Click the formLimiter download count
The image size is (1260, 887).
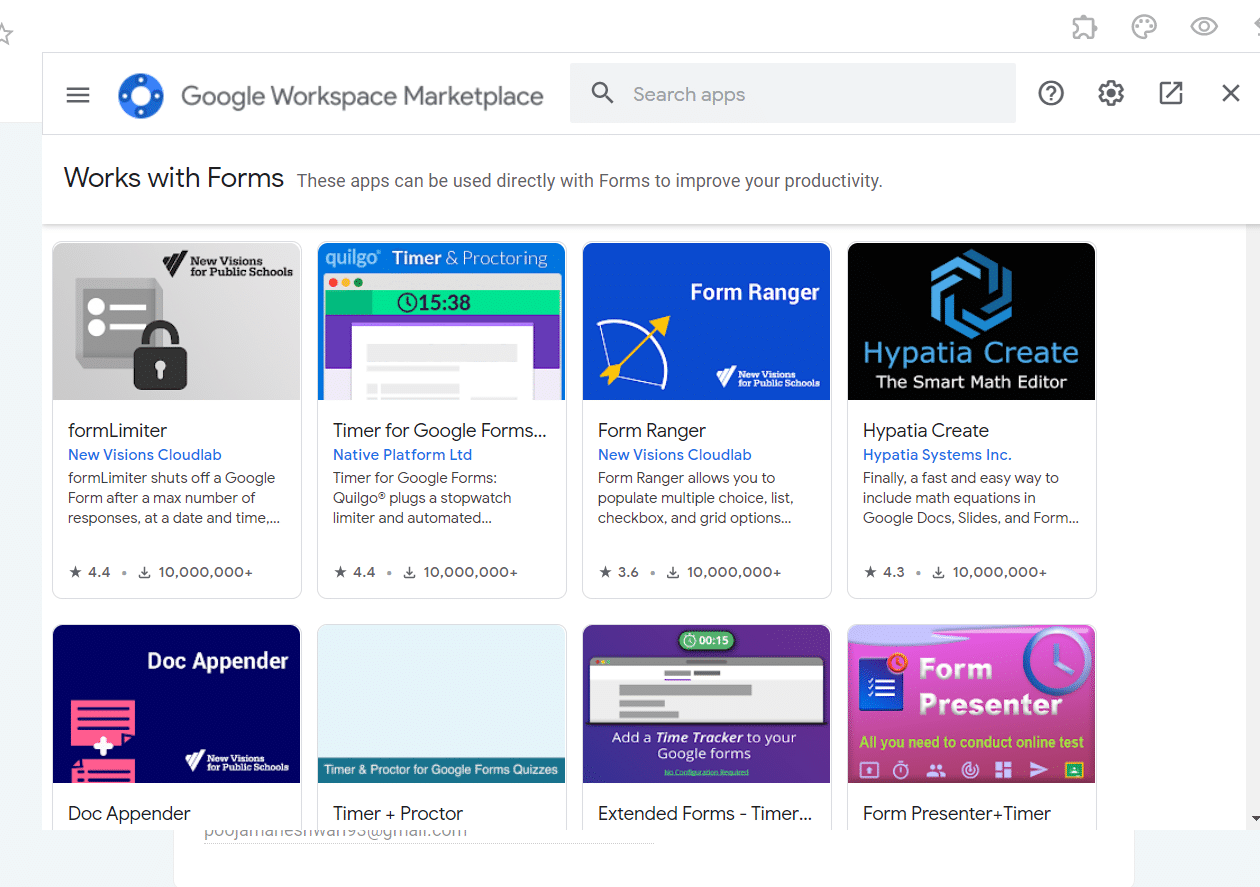tap(195, 573)
